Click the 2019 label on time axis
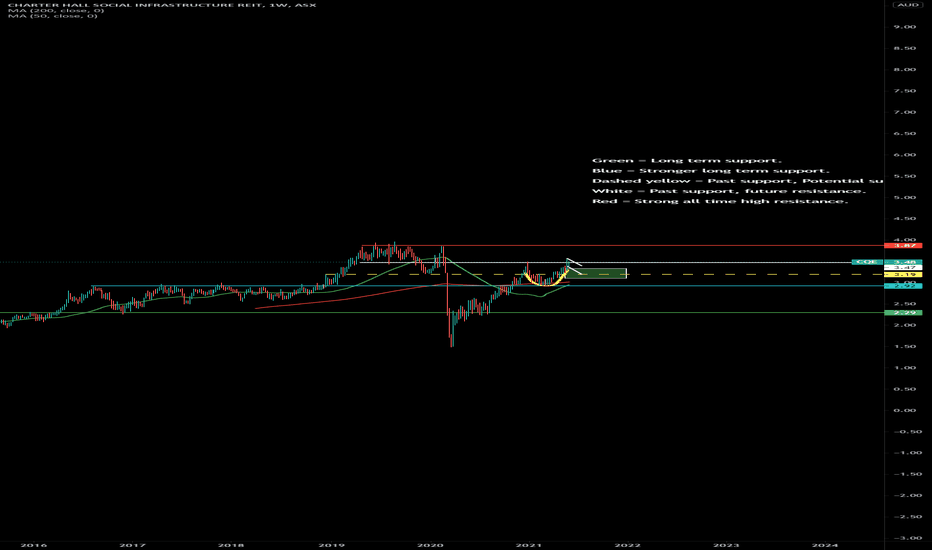The height and width of the screenshot is (550, 932). tap(332, 545)
